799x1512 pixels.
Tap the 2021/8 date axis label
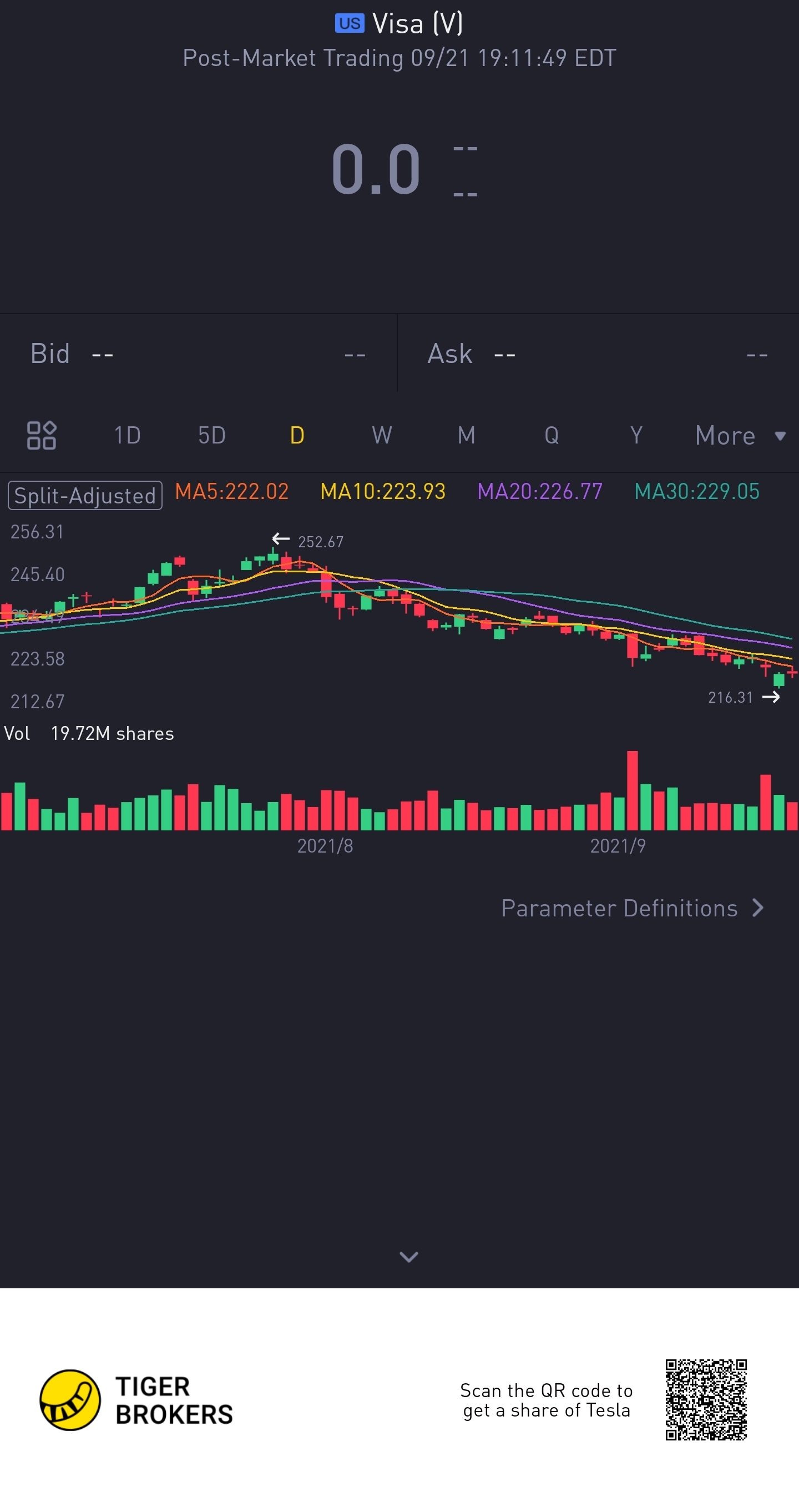click(325, 846)
